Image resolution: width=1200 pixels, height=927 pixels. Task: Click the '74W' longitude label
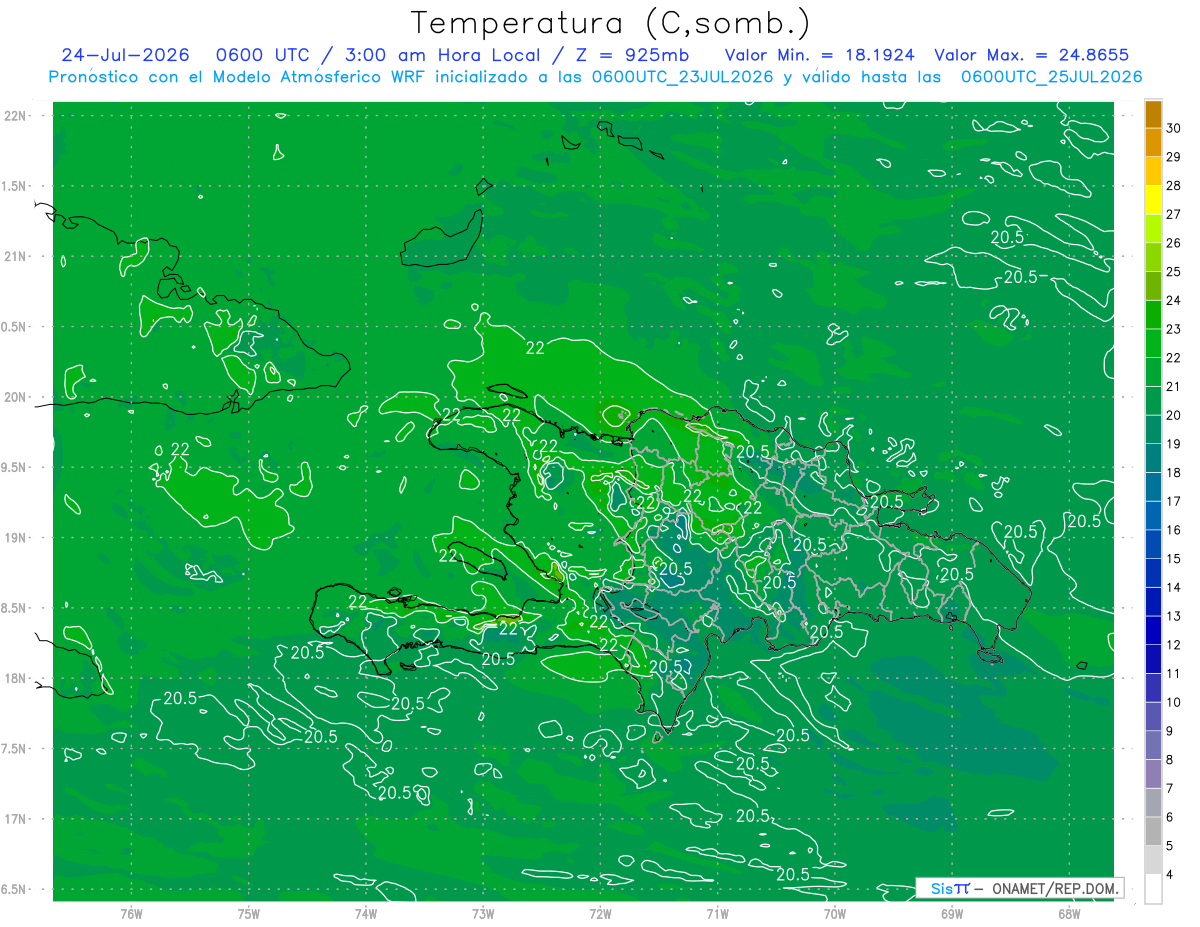366,913
